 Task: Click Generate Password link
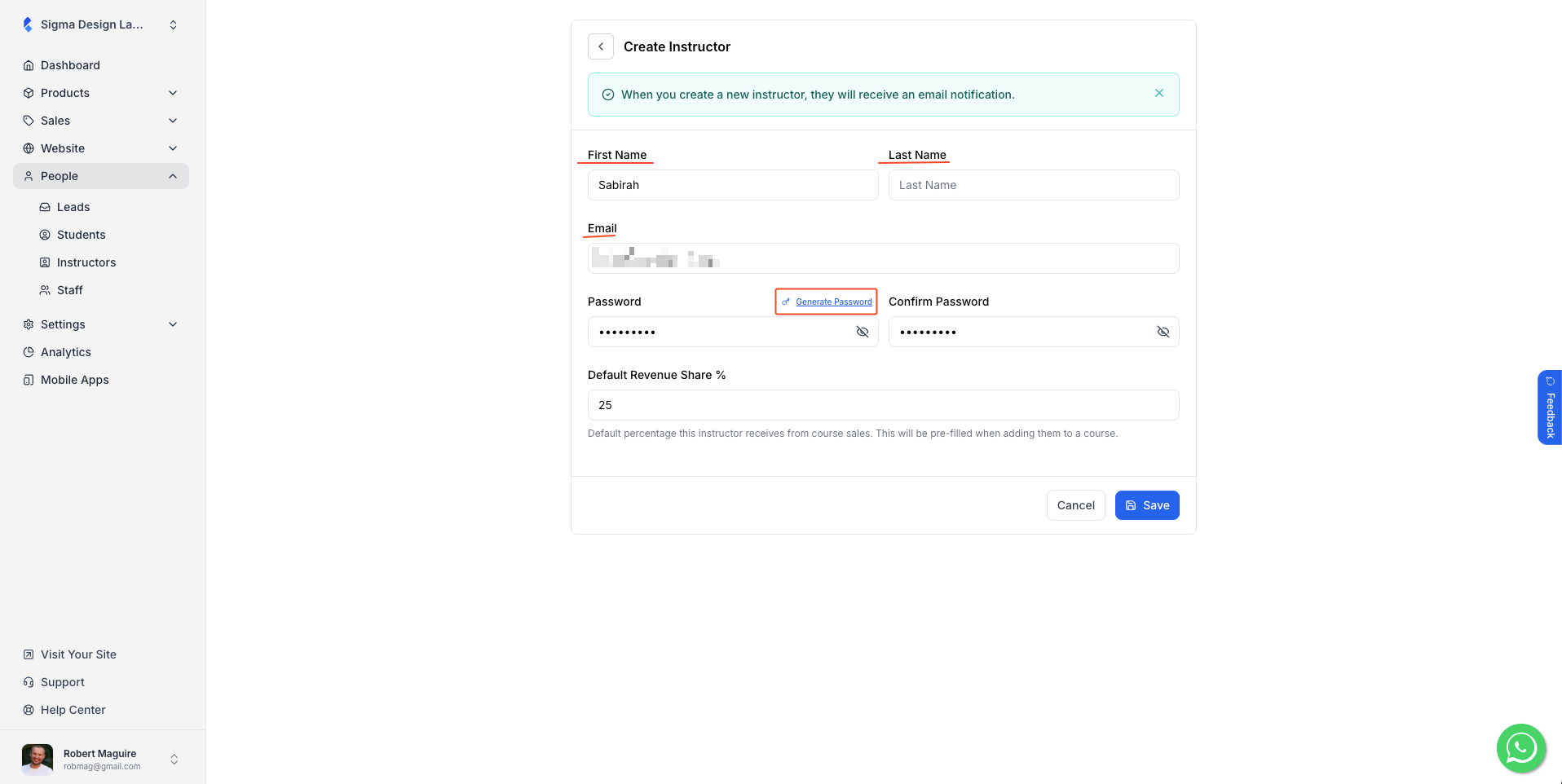[834, 302]
